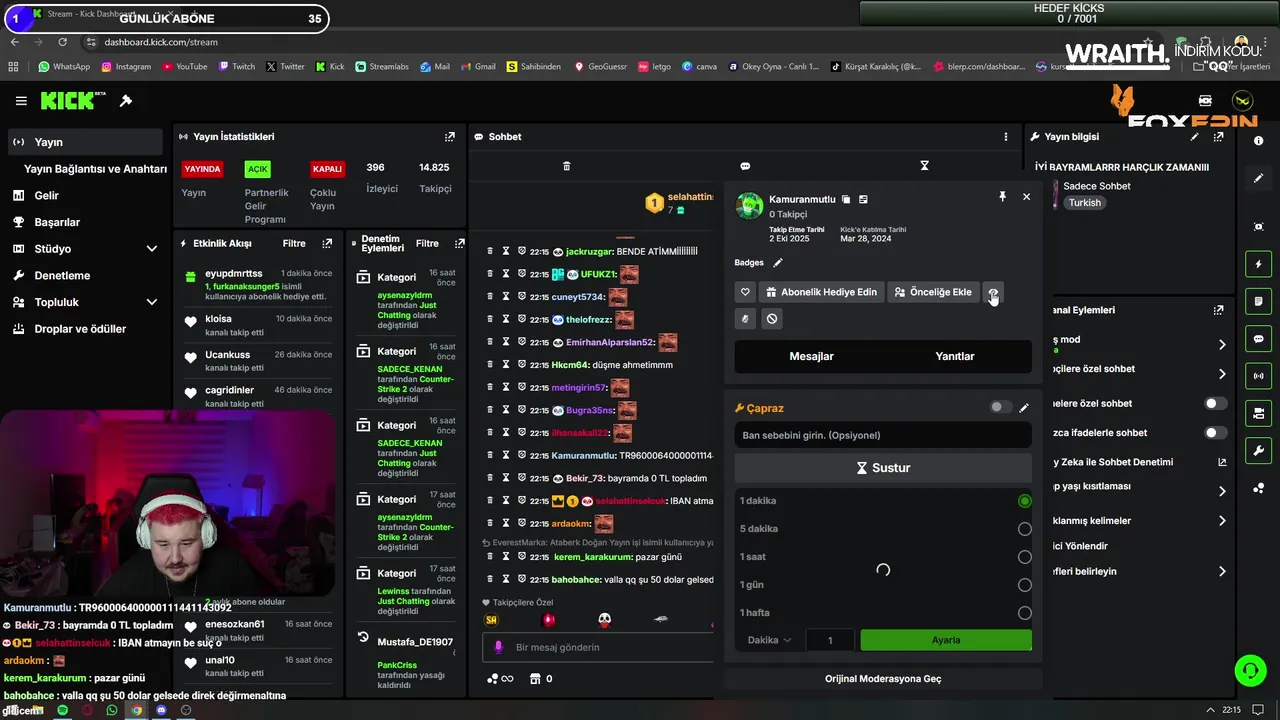Open Yayın Bağlantısı ve Anahtarı

click(95, 169)
